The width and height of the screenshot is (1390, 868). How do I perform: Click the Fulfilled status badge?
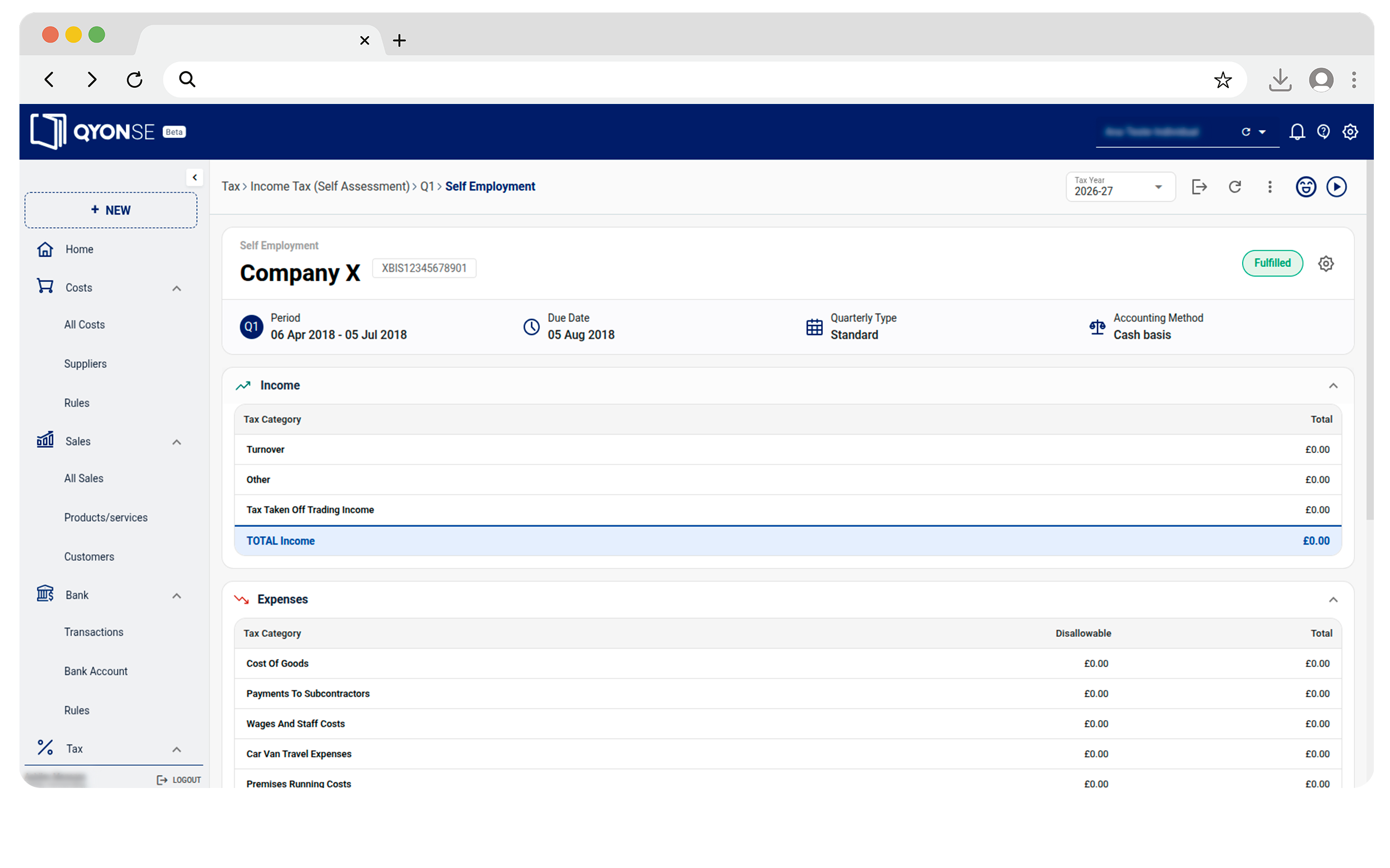point(1272,263)
